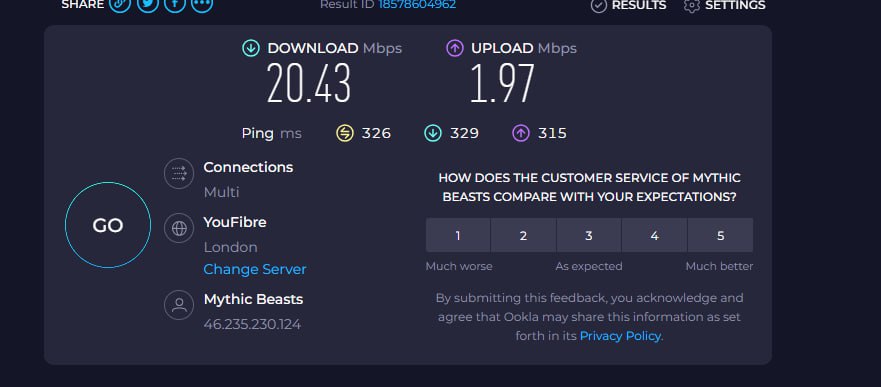Start the test with GO button
The image size is (881, 387).
[108, 225]
